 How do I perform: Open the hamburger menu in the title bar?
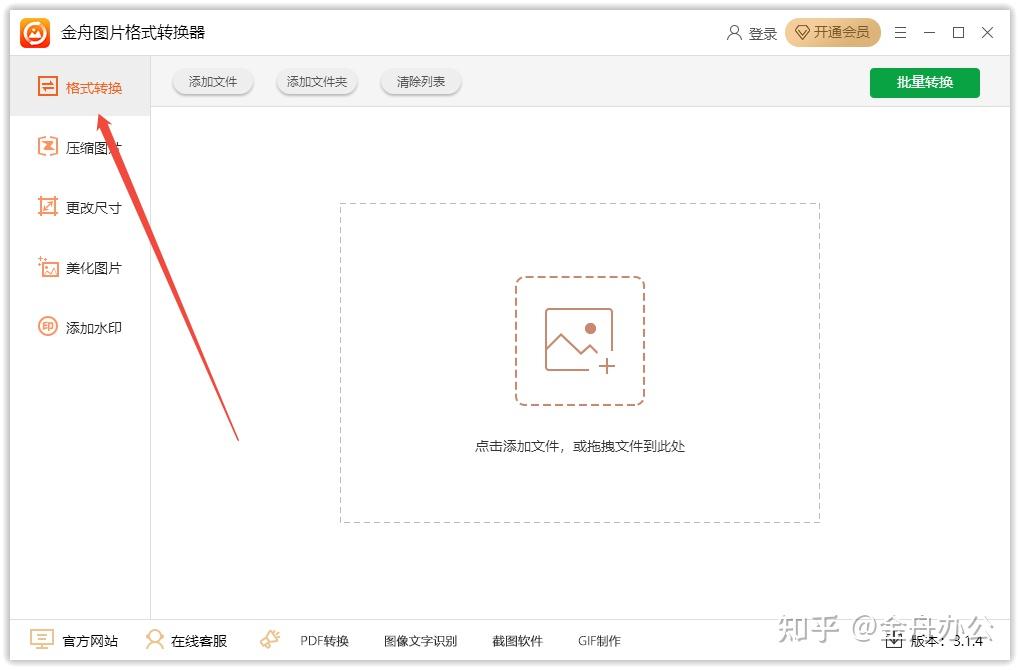pos(900,33)
